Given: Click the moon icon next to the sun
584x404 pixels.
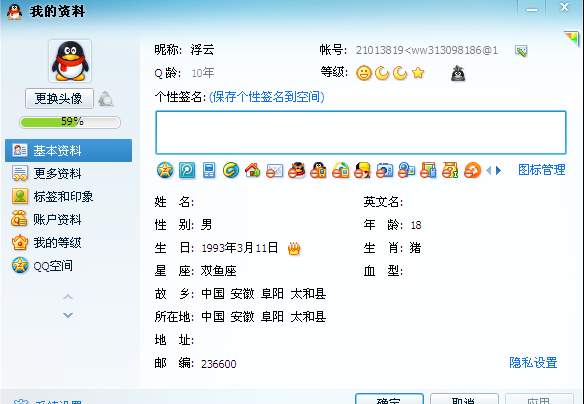Looking at the screenshot, I should click(382, 73).
